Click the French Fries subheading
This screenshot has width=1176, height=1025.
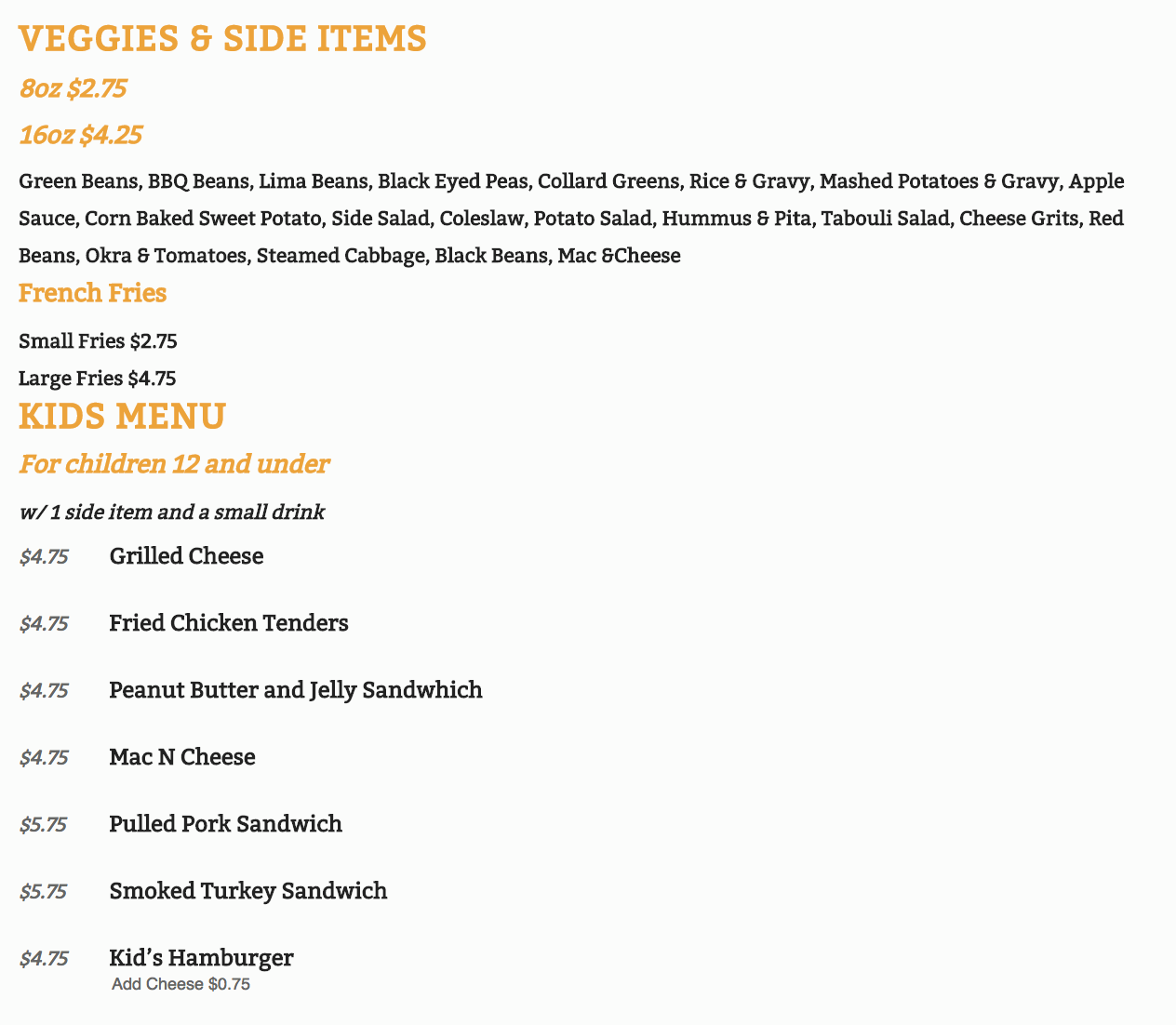click(x=92, y=293)
